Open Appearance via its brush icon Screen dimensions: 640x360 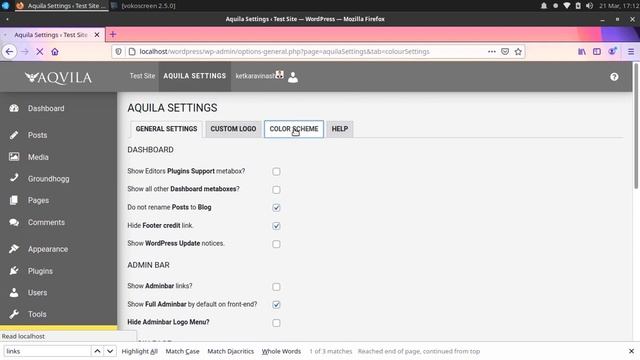[14, 249]
